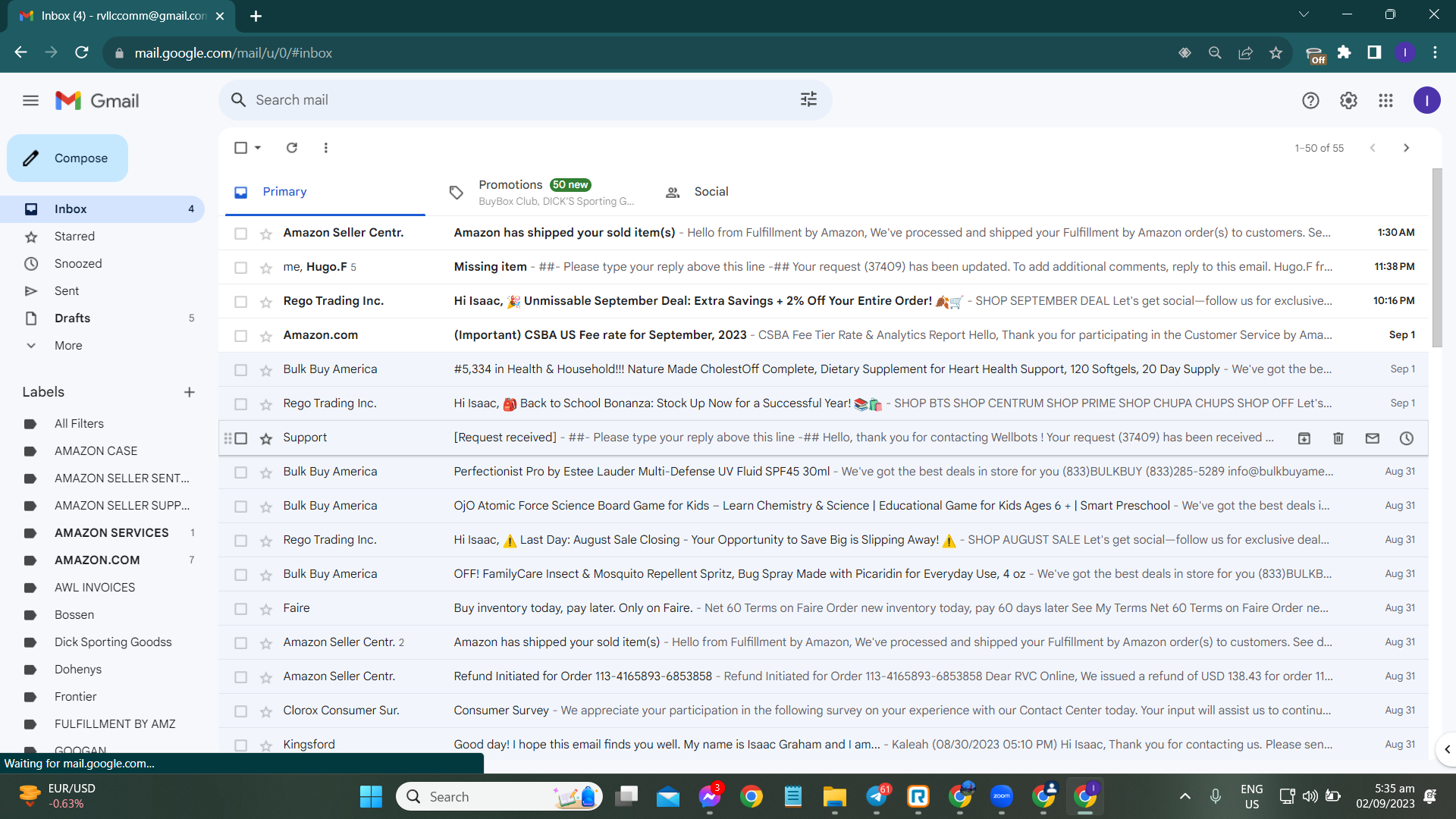Click the Chrome address bar URL
Viewport: 1456px width, 819px height.
(234, 53)
